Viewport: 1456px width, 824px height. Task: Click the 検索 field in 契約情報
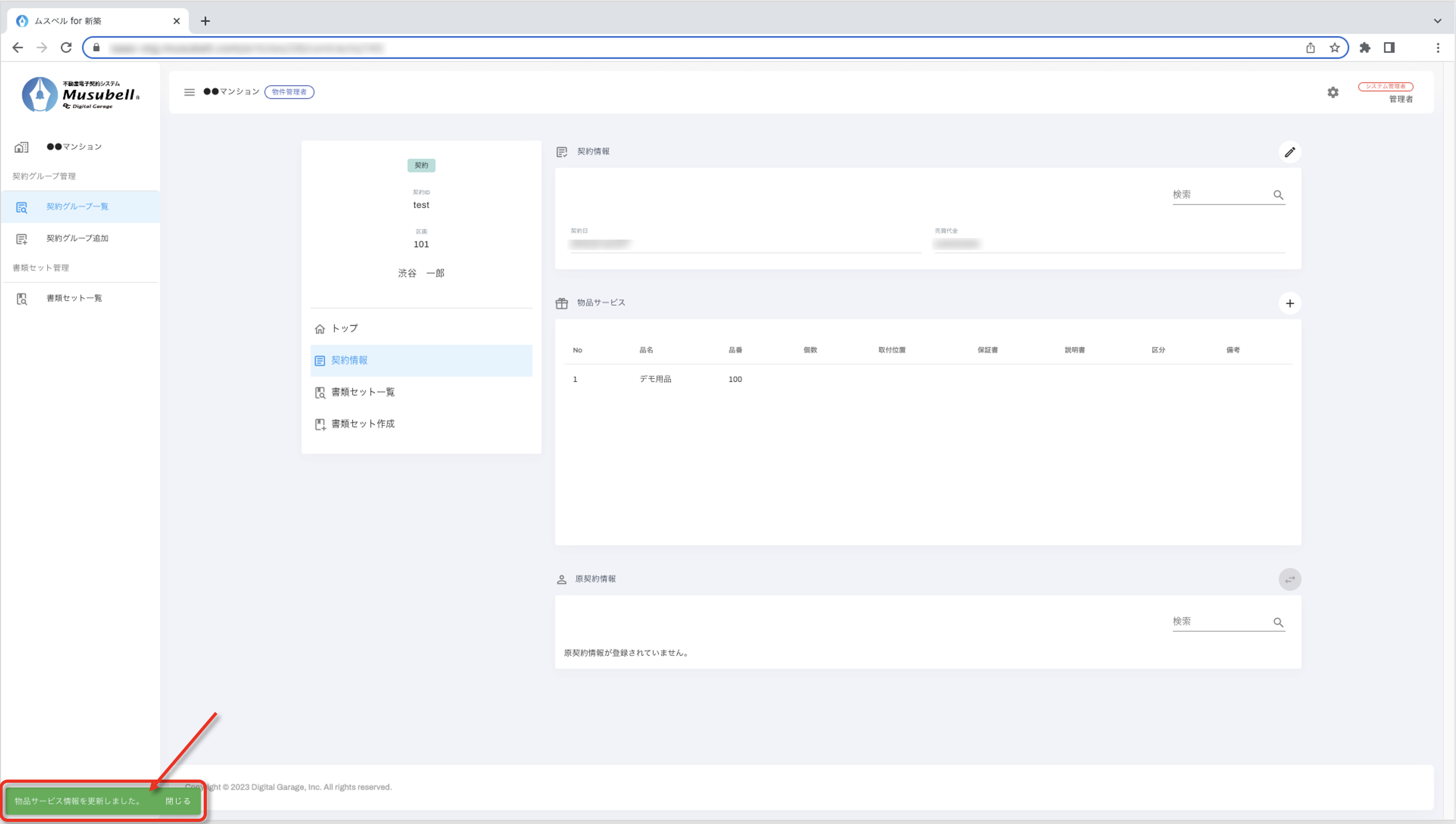coord(1217,195)
